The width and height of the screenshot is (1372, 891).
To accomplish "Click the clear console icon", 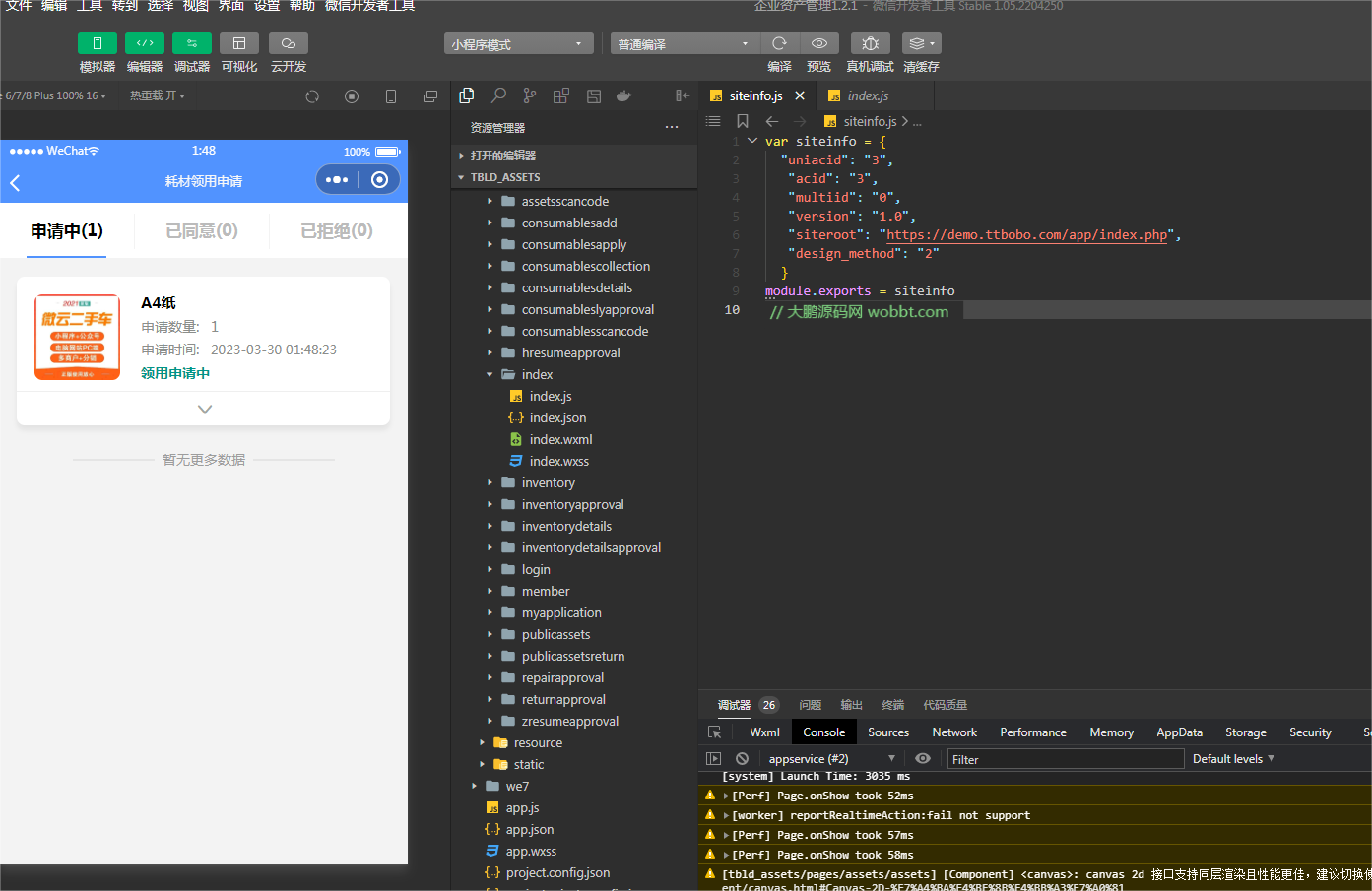I will tap(742, 759).
